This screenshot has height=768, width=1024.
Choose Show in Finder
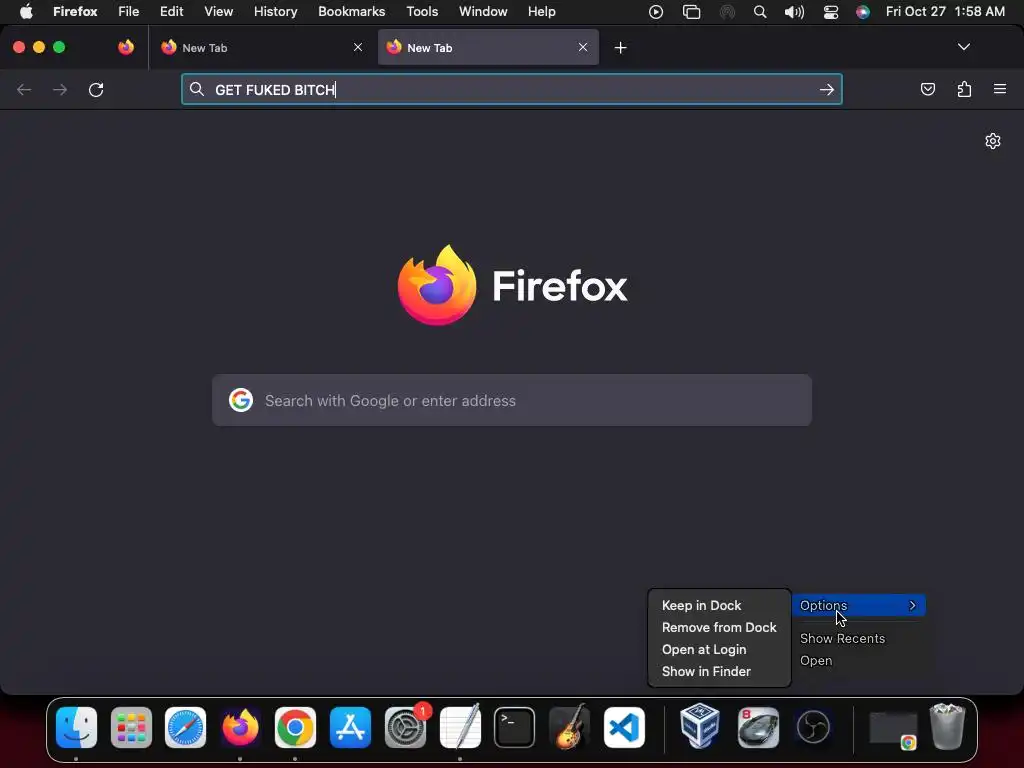click(x=719, y=671)
